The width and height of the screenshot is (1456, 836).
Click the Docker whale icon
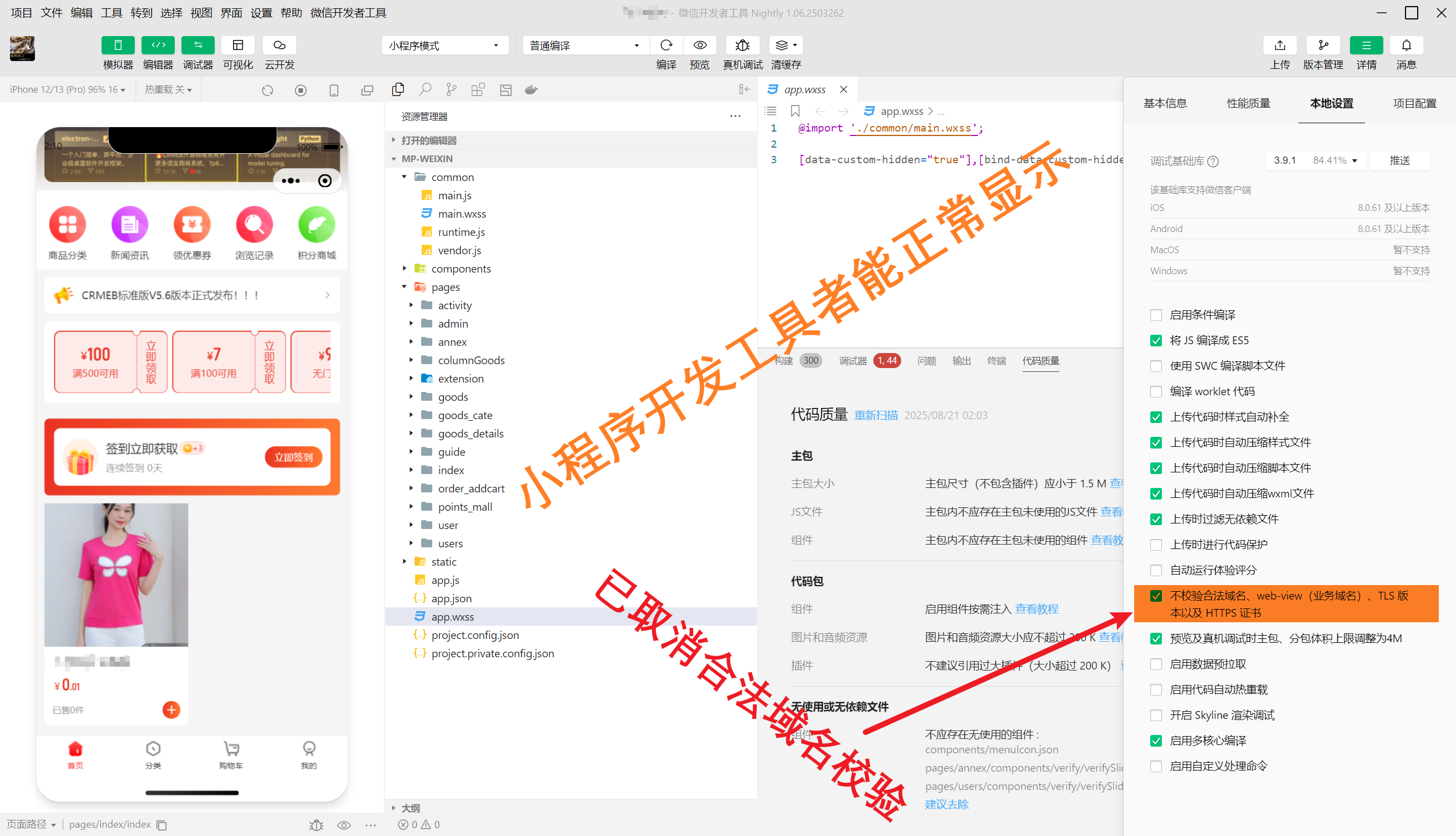click(x=532, y=89)
